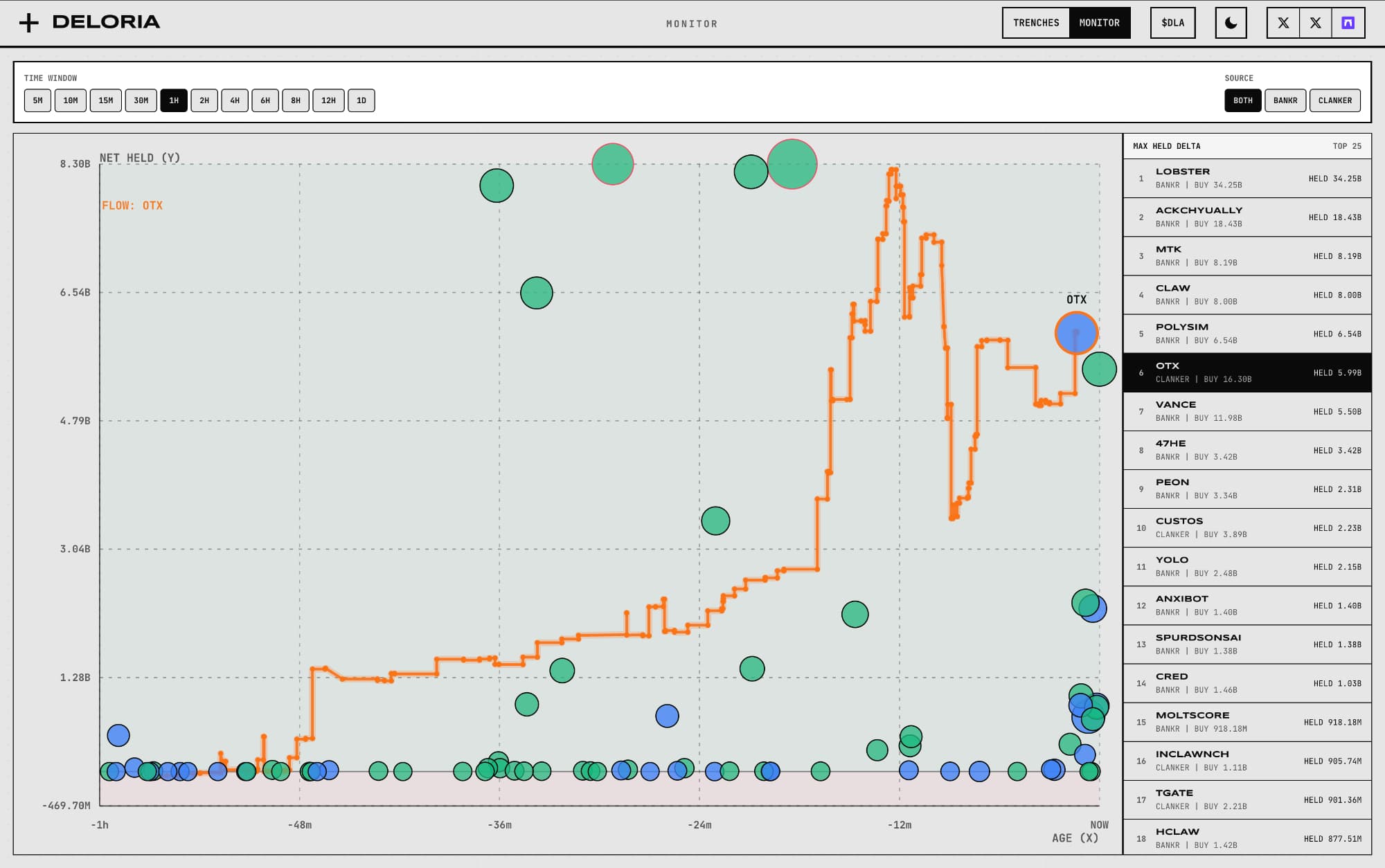Set time window to 5M
Screen dimensions: 1385x868
pos(37,100)
